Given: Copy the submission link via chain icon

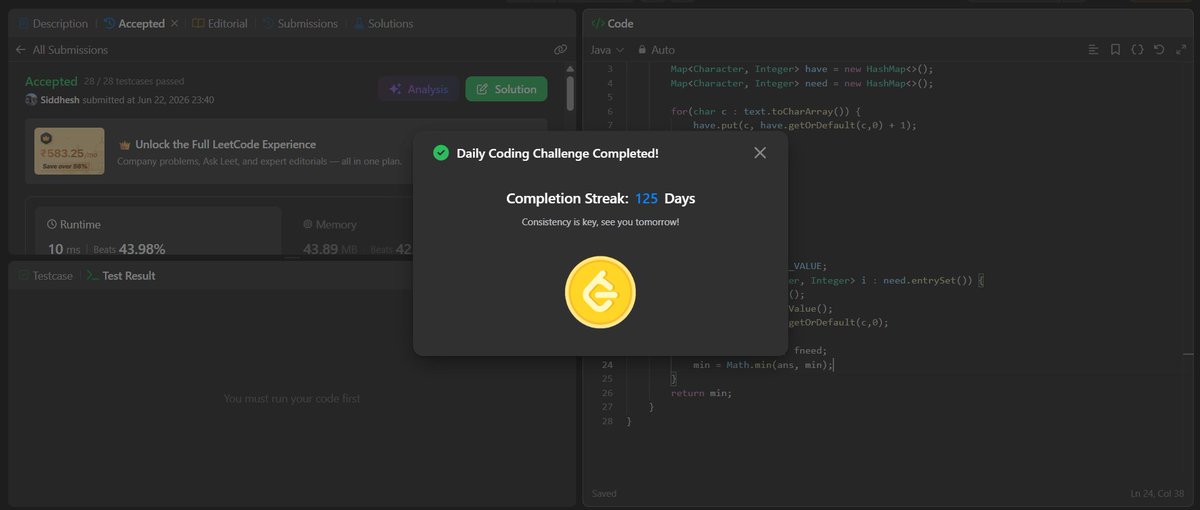Looking at the screenshot, I should click(561, 49).
